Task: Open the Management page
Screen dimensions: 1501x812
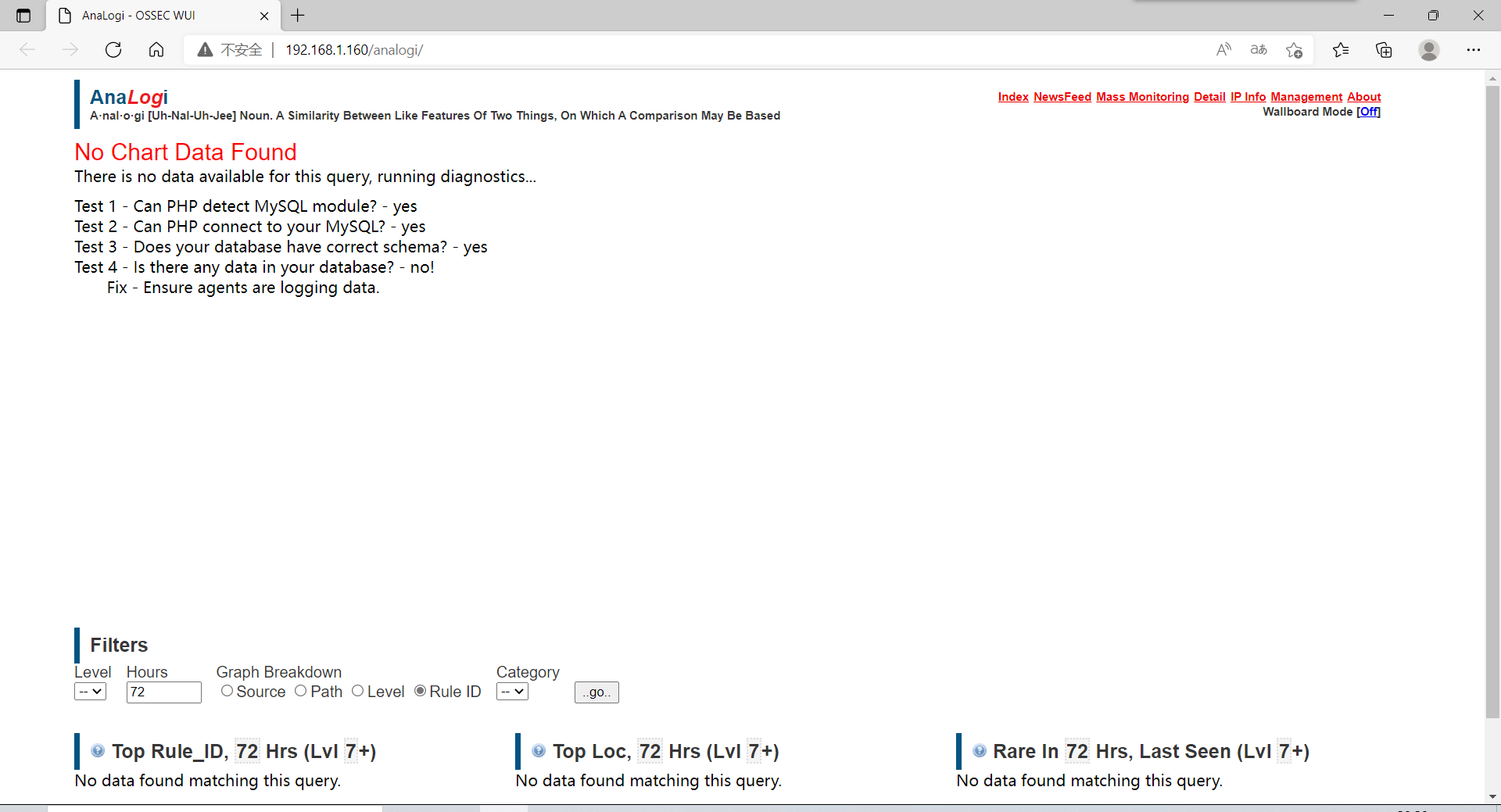Action: 1306,97
